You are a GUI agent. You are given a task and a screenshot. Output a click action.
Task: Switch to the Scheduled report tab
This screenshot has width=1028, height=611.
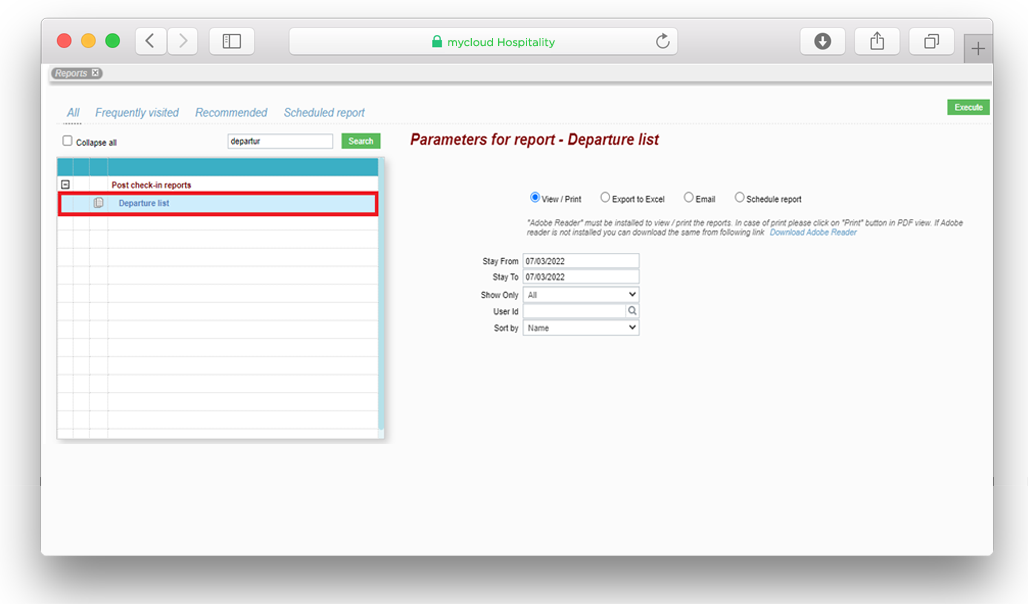click(x=324, y=113)
